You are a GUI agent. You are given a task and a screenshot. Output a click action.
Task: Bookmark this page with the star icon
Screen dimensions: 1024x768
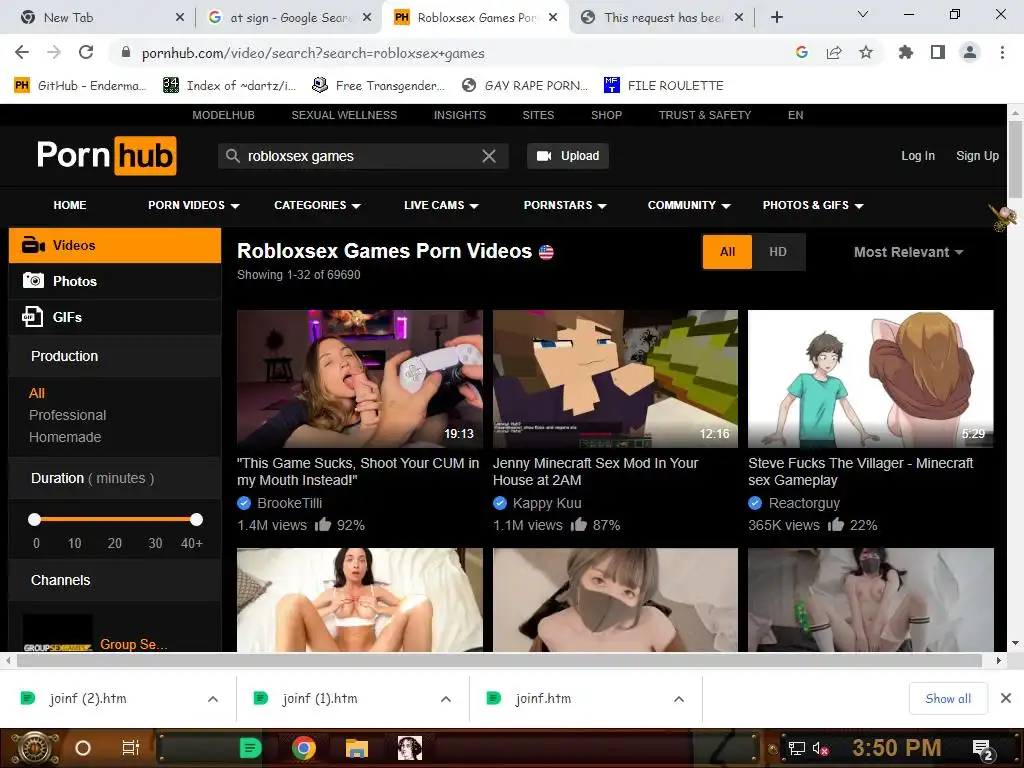click(x=866, y=53)
